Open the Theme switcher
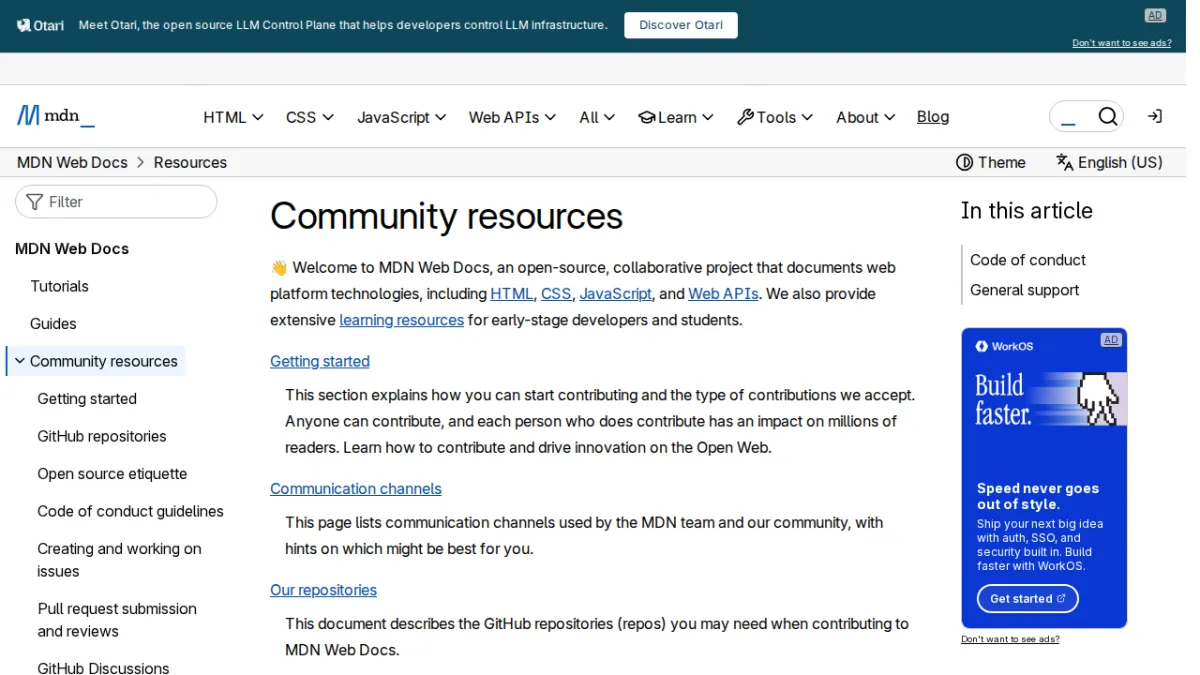1200x675 pixels. pos(991,162)
